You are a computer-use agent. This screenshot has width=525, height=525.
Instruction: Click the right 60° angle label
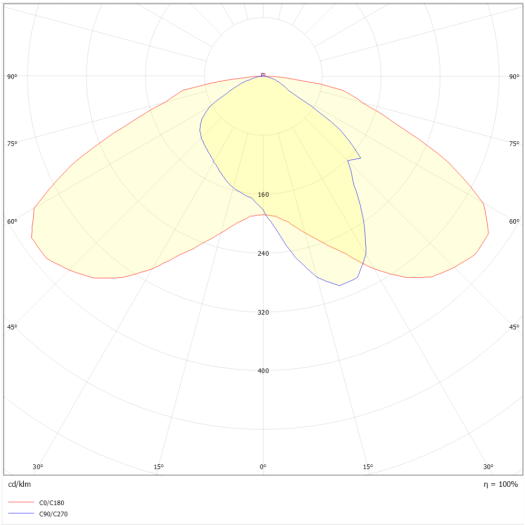[514, 221]
